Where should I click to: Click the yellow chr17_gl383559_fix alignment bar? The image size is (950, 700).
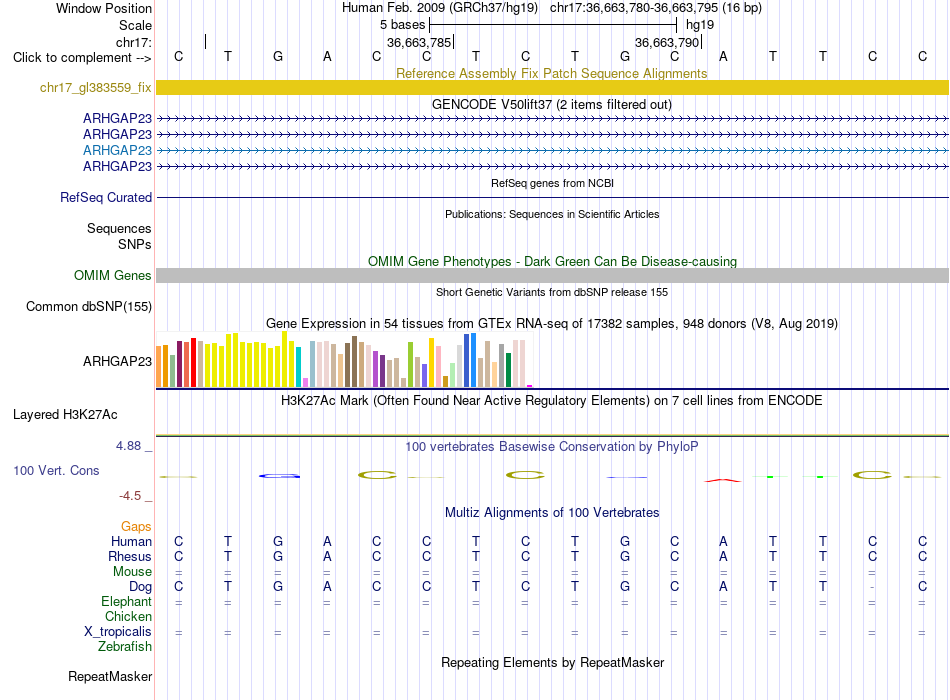[552, 87]
